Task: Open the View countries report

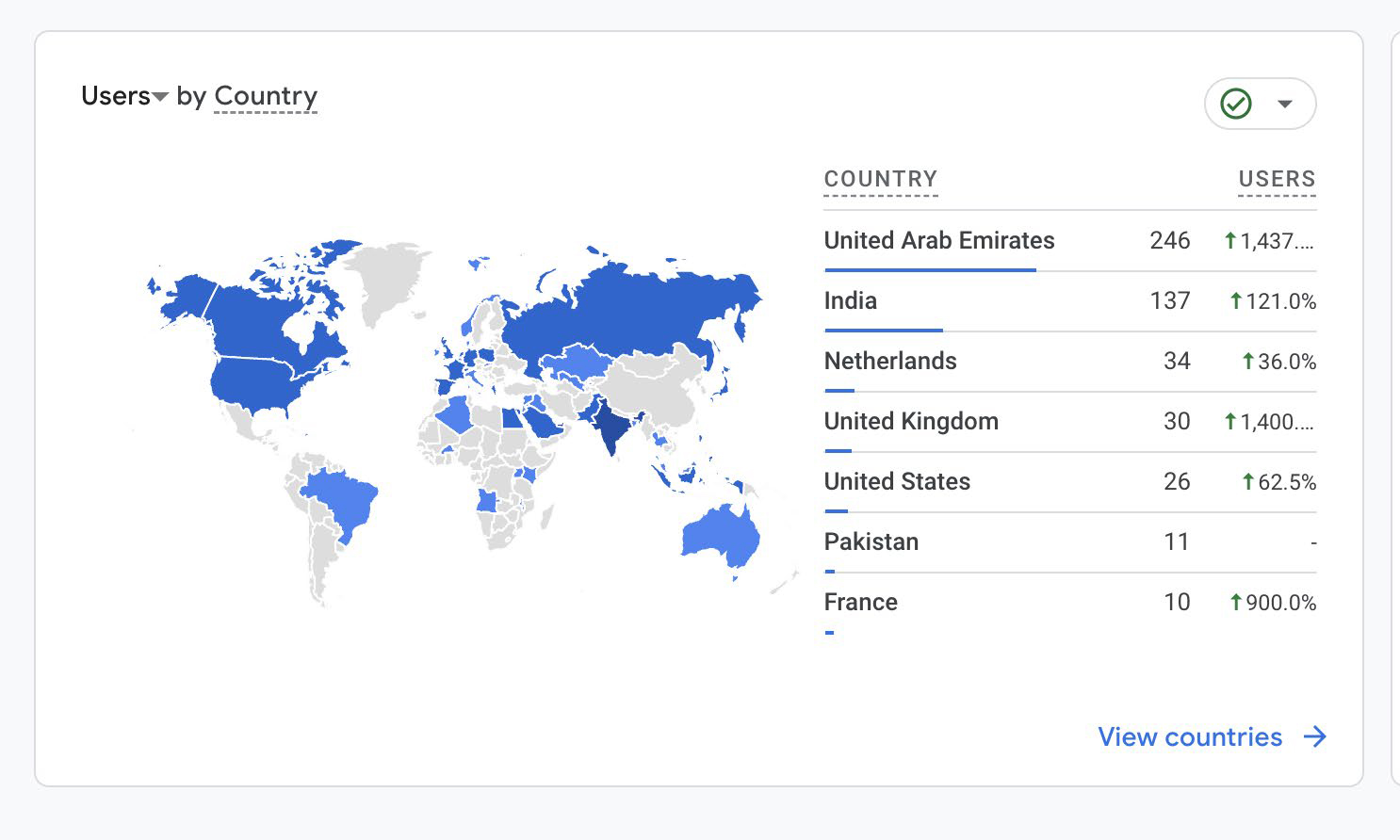Action: [1189, 737]
